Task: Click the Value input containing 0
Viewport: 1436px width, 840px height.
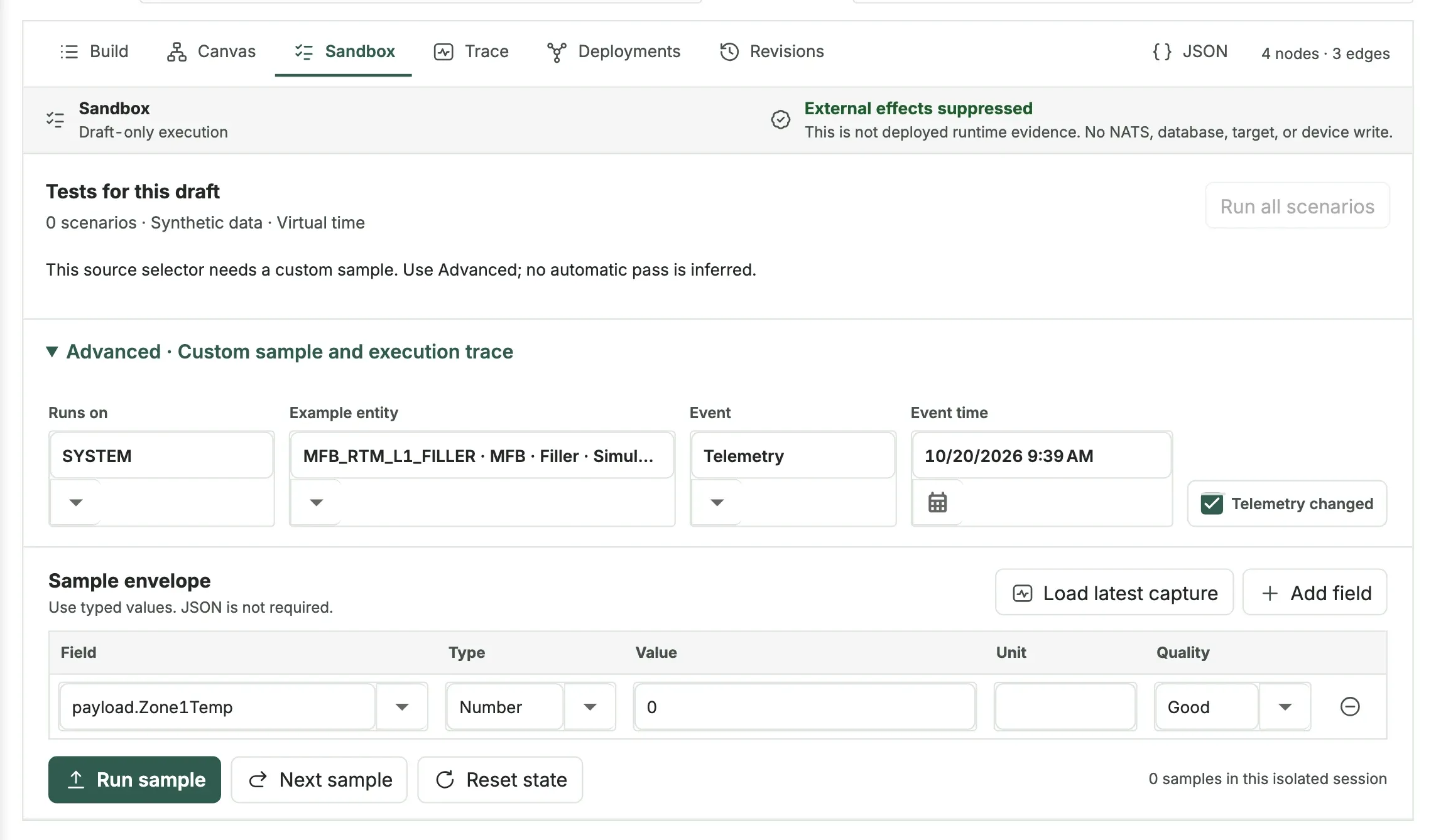Action: coord(805,707)
